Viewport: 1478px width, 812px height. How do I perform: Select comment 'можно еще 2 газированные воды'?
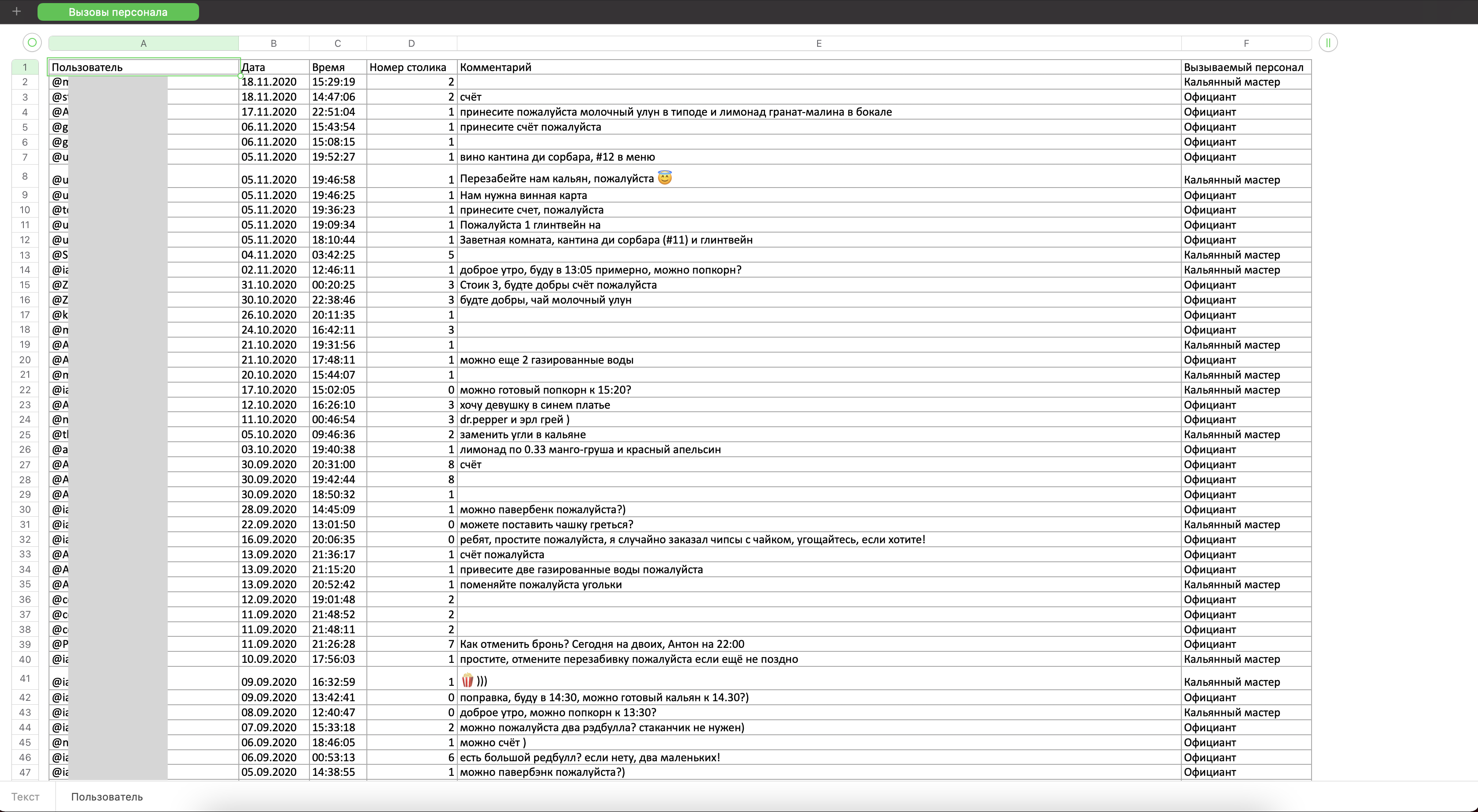pos(819,360)
